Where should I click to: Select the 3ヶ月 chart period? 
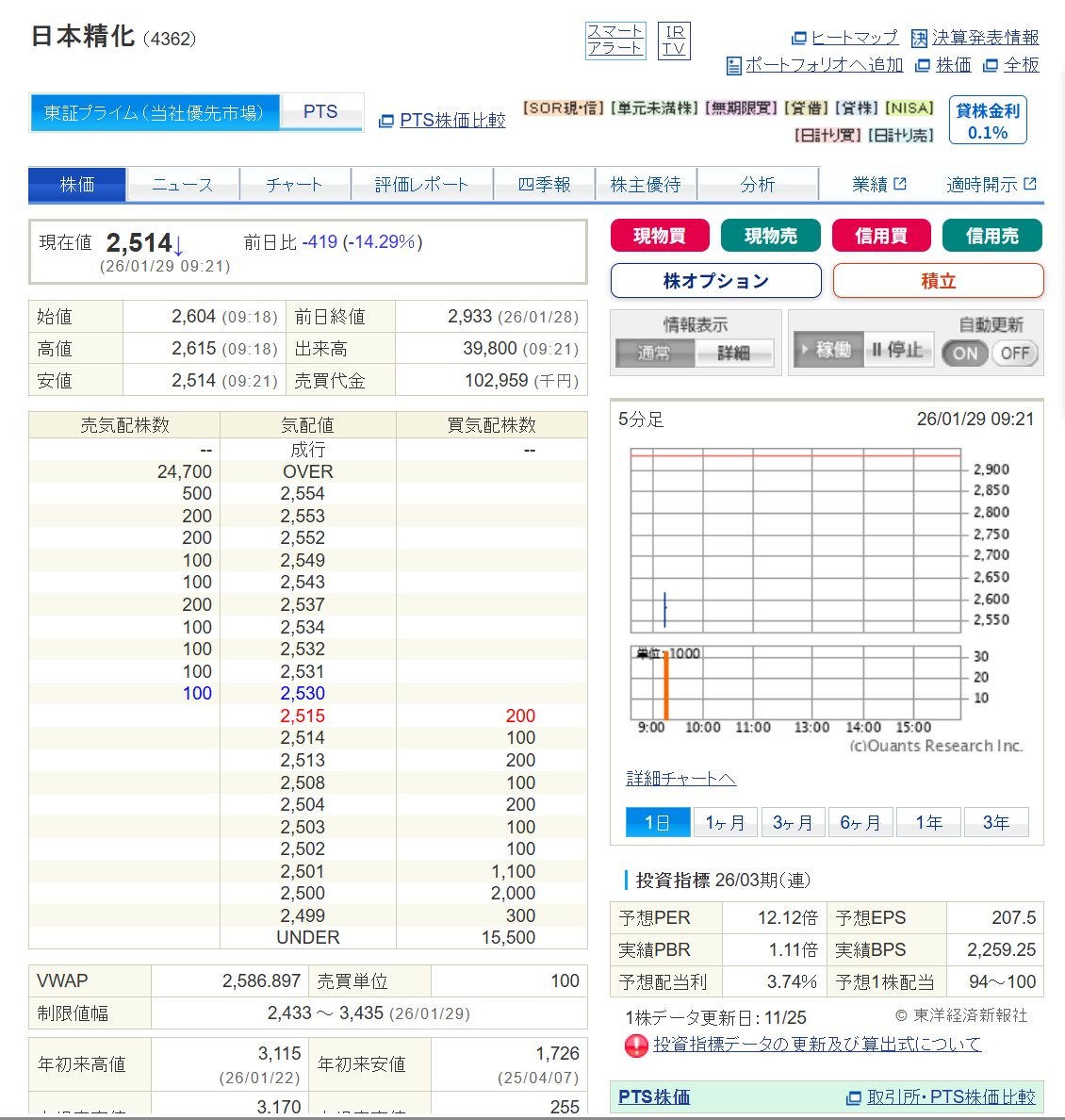pyautogui.click(x=793, y=822)
